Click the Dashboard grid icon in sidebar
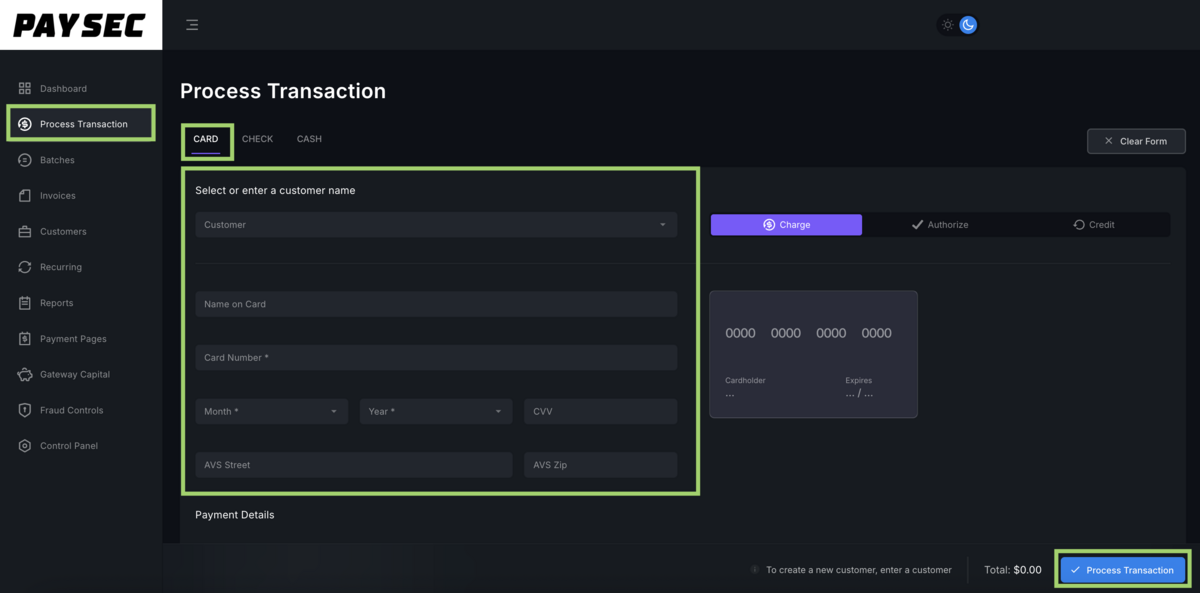Image resolution: width=1200 pixels, height=593 pixels. [x=25, y=88]
